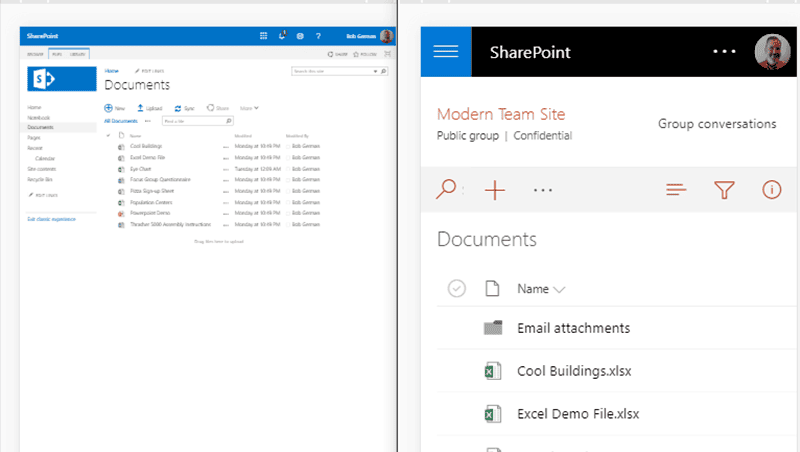Click the user avatar in classic window

pyautogui.click(x=387, y=36)
